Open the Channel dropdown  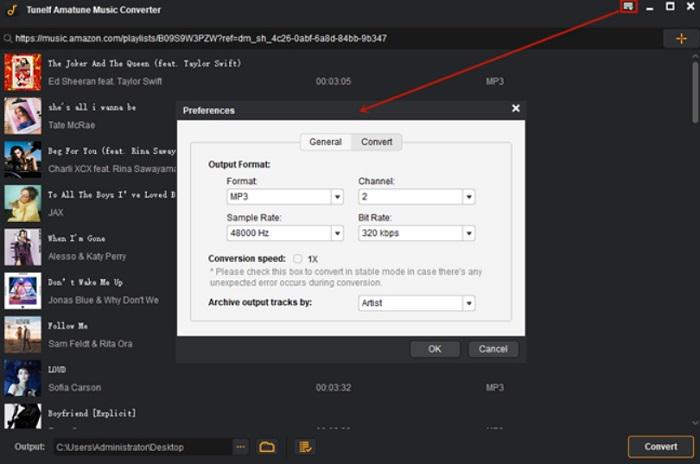click(x=467, y=198)
